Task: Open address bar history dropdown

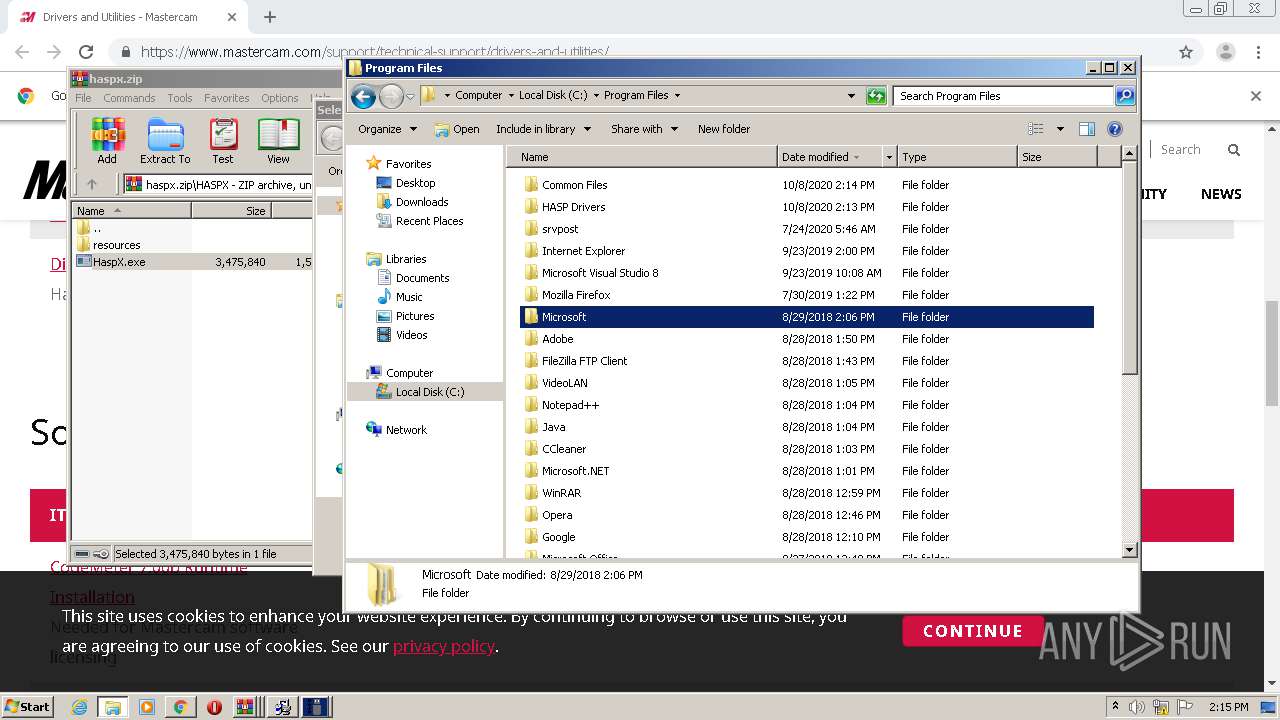Action: (851, 96)
